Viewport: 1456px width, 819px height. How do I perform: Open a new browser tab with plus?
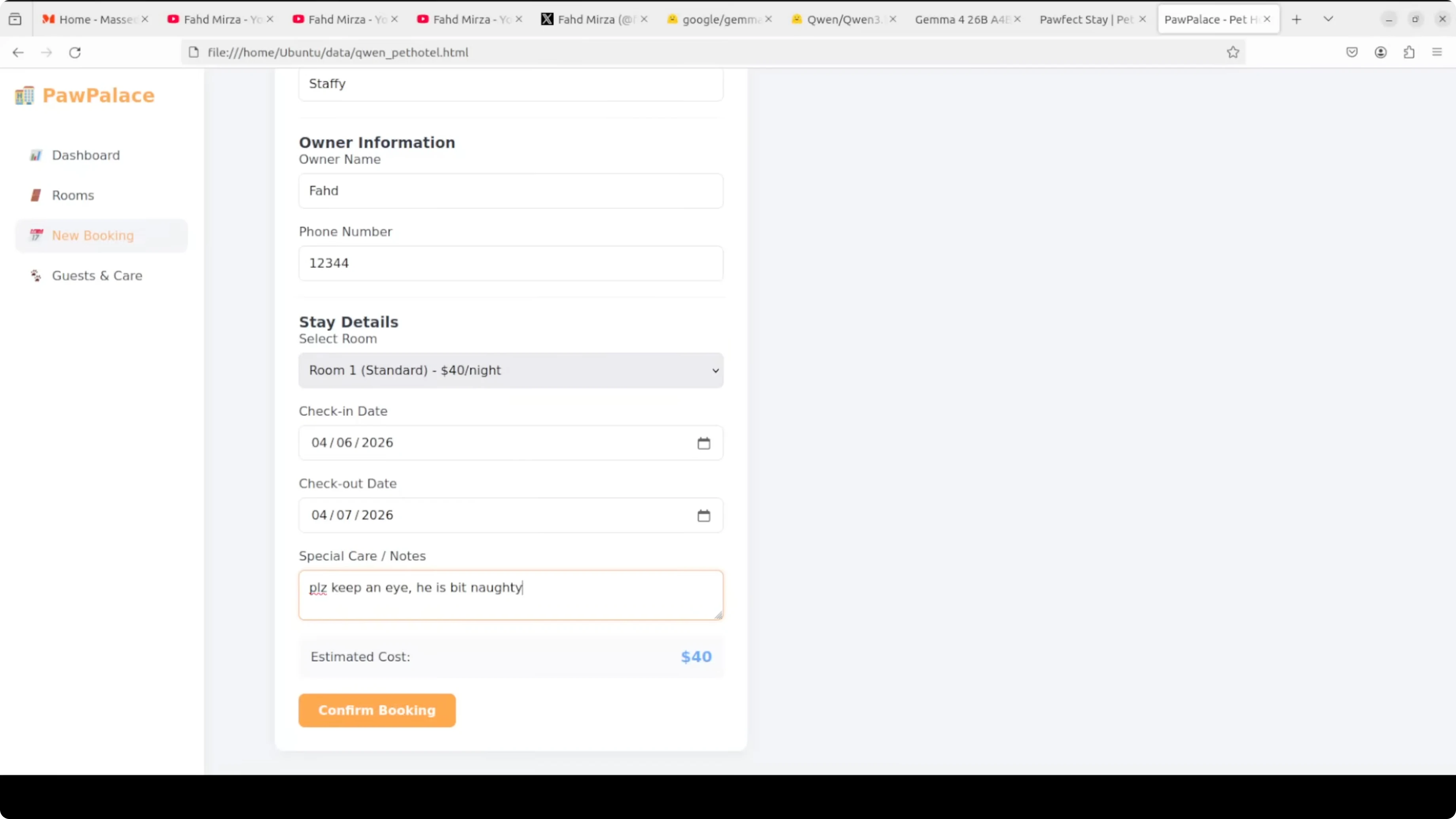(x=1297, y=20)
